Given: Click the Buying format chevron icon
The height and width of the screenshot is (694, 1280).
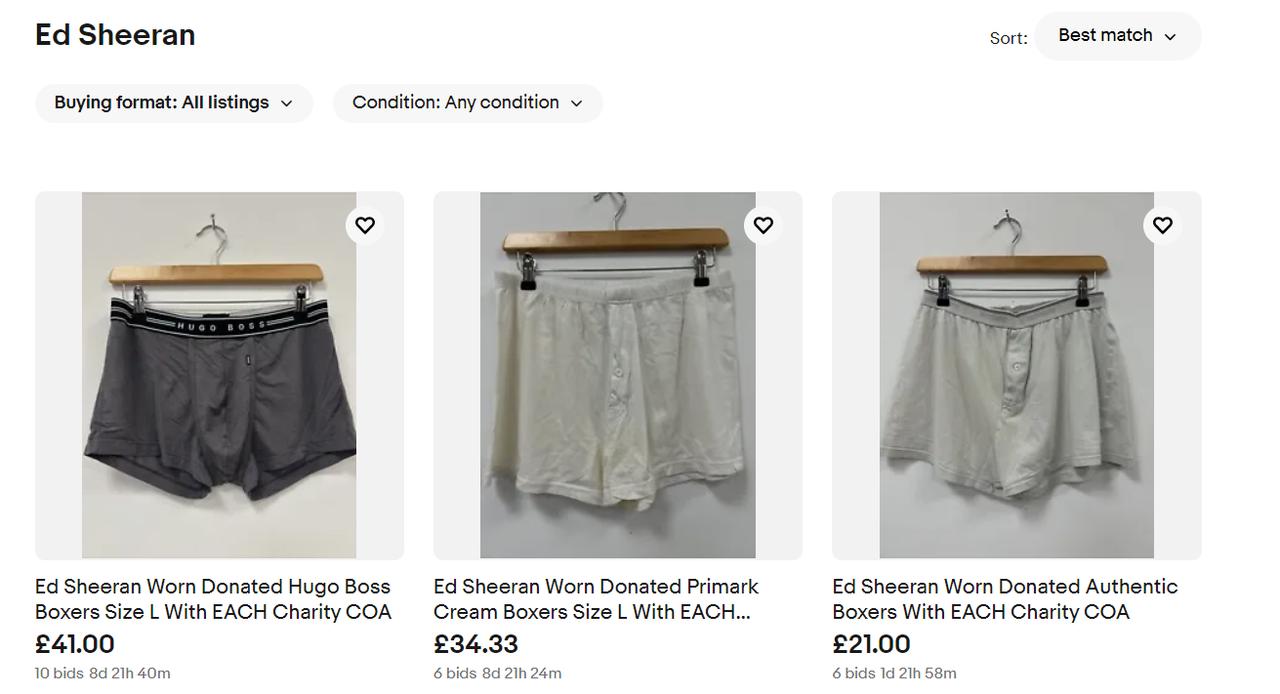Looking at the screenshot, I should pyautogui.click(x=286, y=103).
